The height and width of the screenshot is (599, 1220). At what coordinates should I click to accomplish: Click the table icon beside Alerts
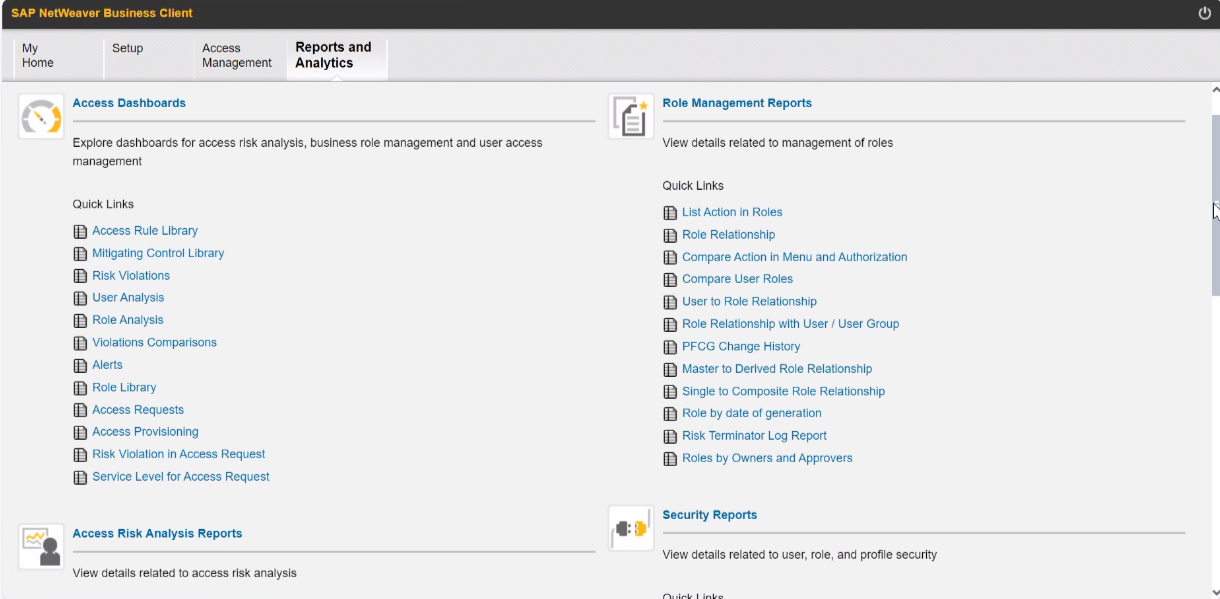[81, 366]
